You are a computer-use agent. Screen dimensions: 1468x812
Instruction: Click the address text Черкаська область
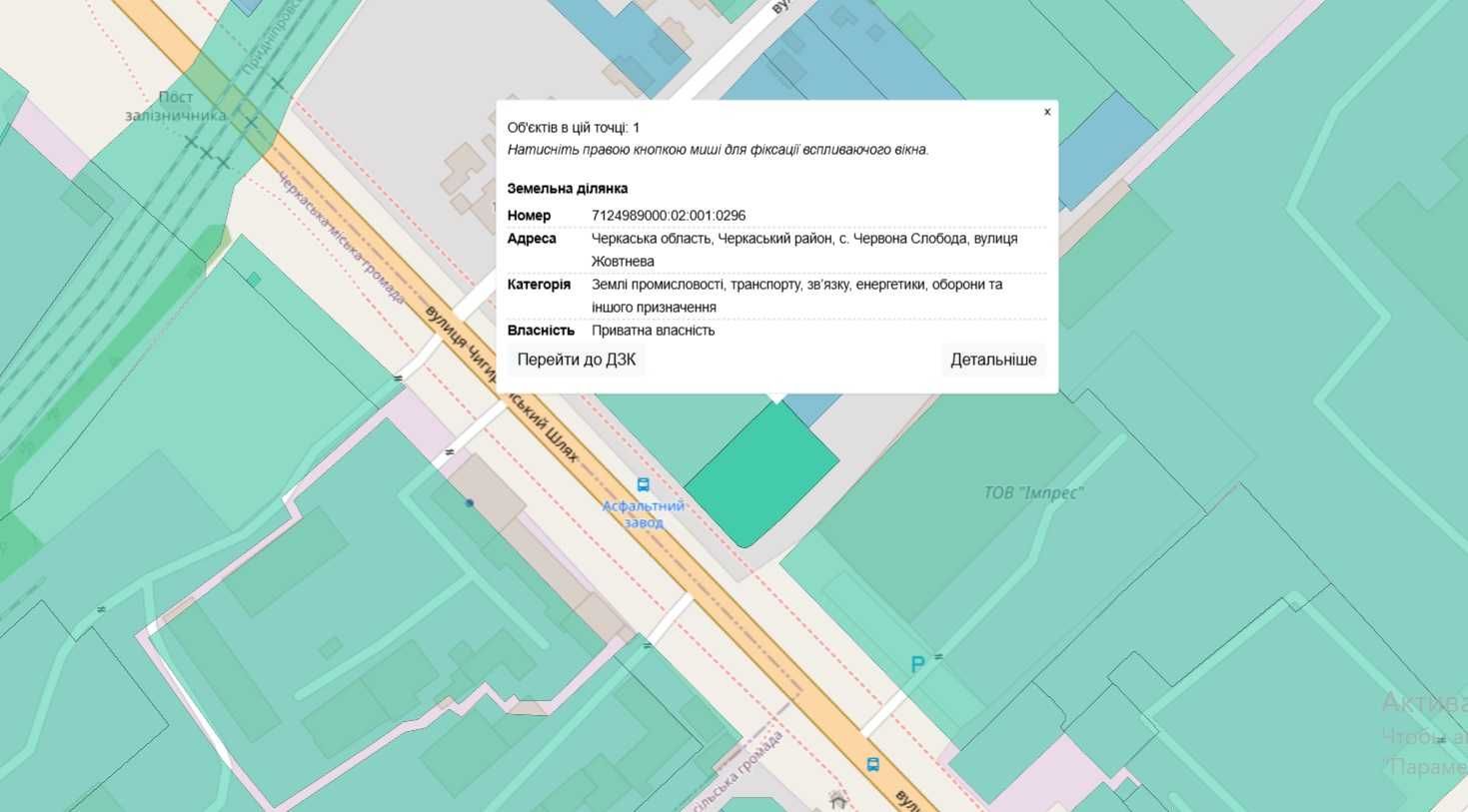click(650, 239)
